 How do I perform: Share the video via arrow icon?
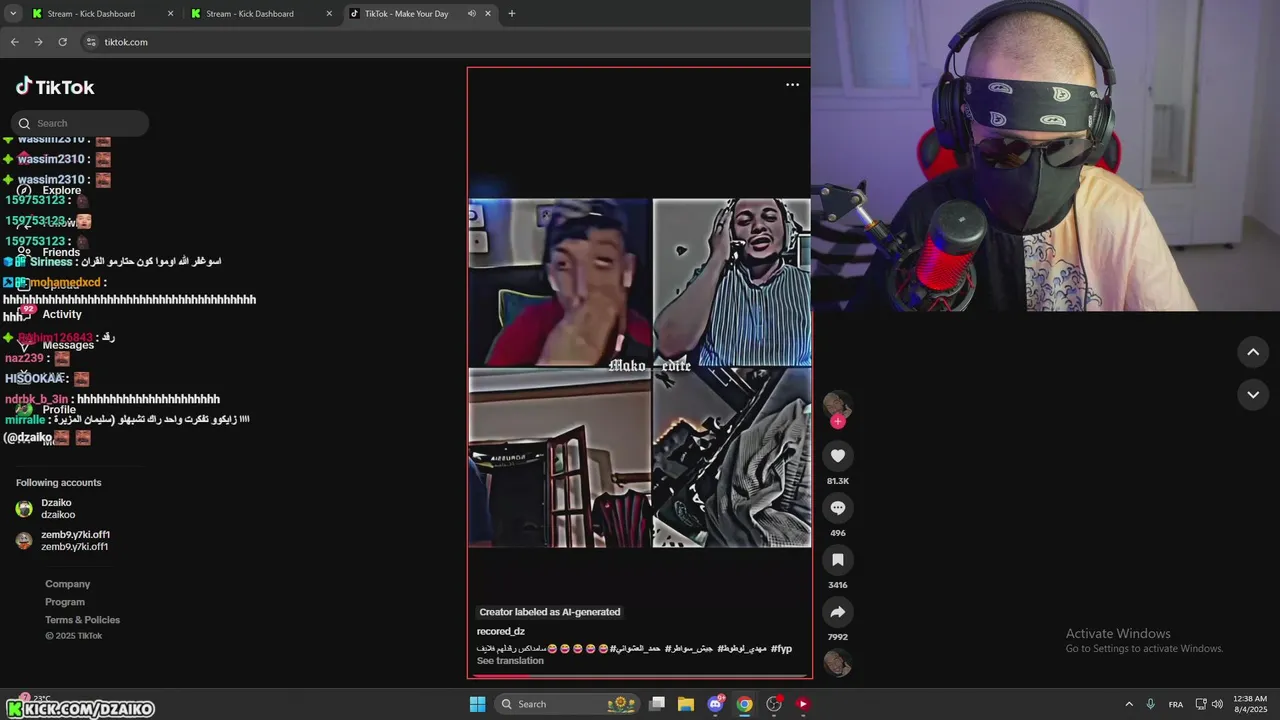point(838,612)
